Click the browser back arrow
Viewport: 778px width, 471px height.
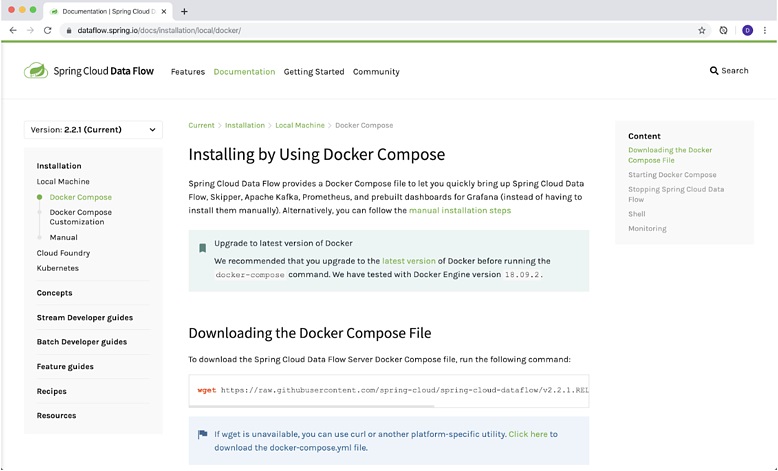pos(13,30)
